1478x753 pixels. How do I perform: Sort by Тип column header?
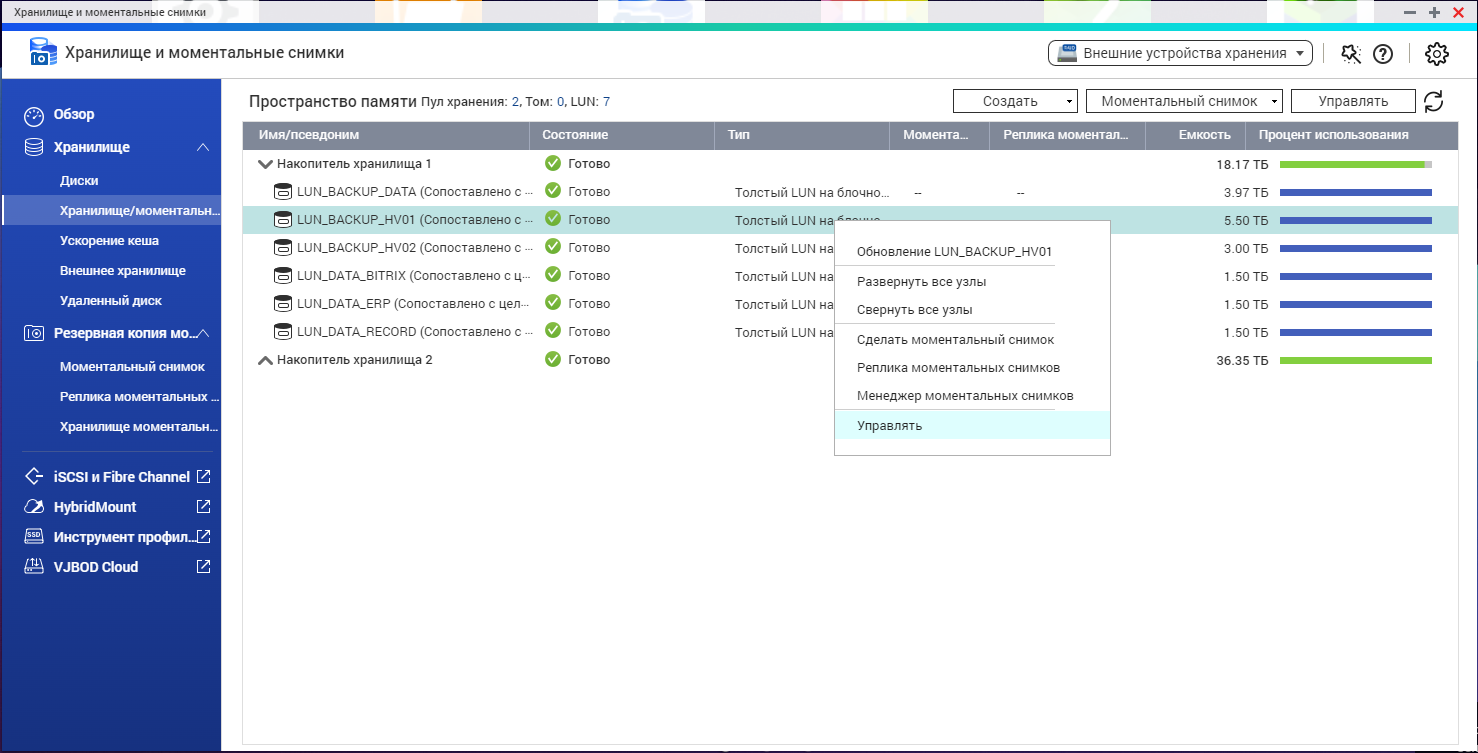tap(802, 135)
